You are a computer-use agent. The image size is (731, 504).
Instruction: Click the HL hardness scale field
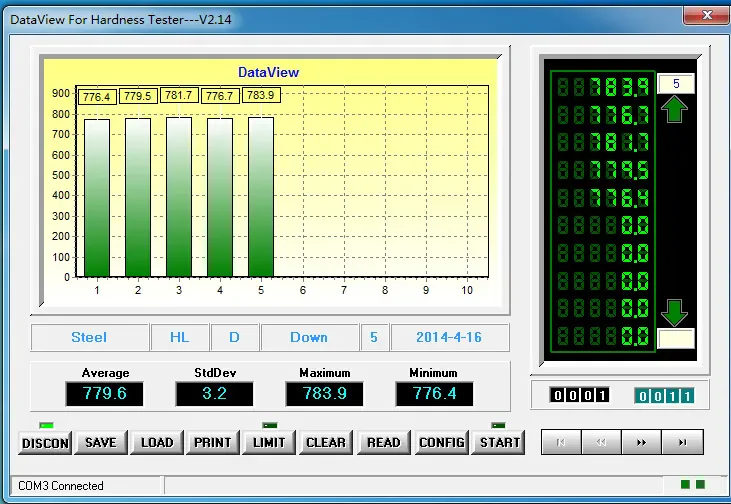click(179, 337)
